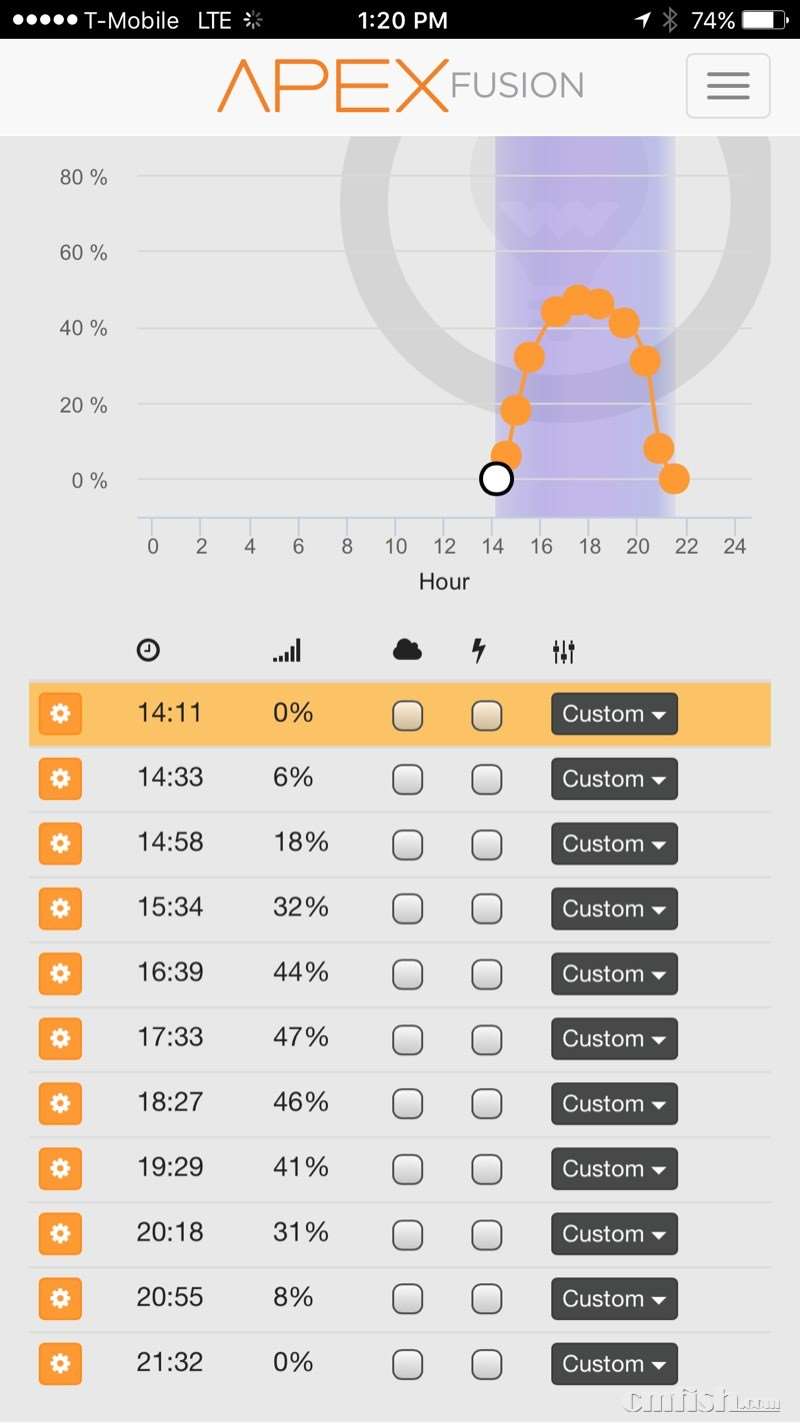800x1423 pixels.
Task: Open settings gear for the 14:58 entry
Action: coord(60,844)
